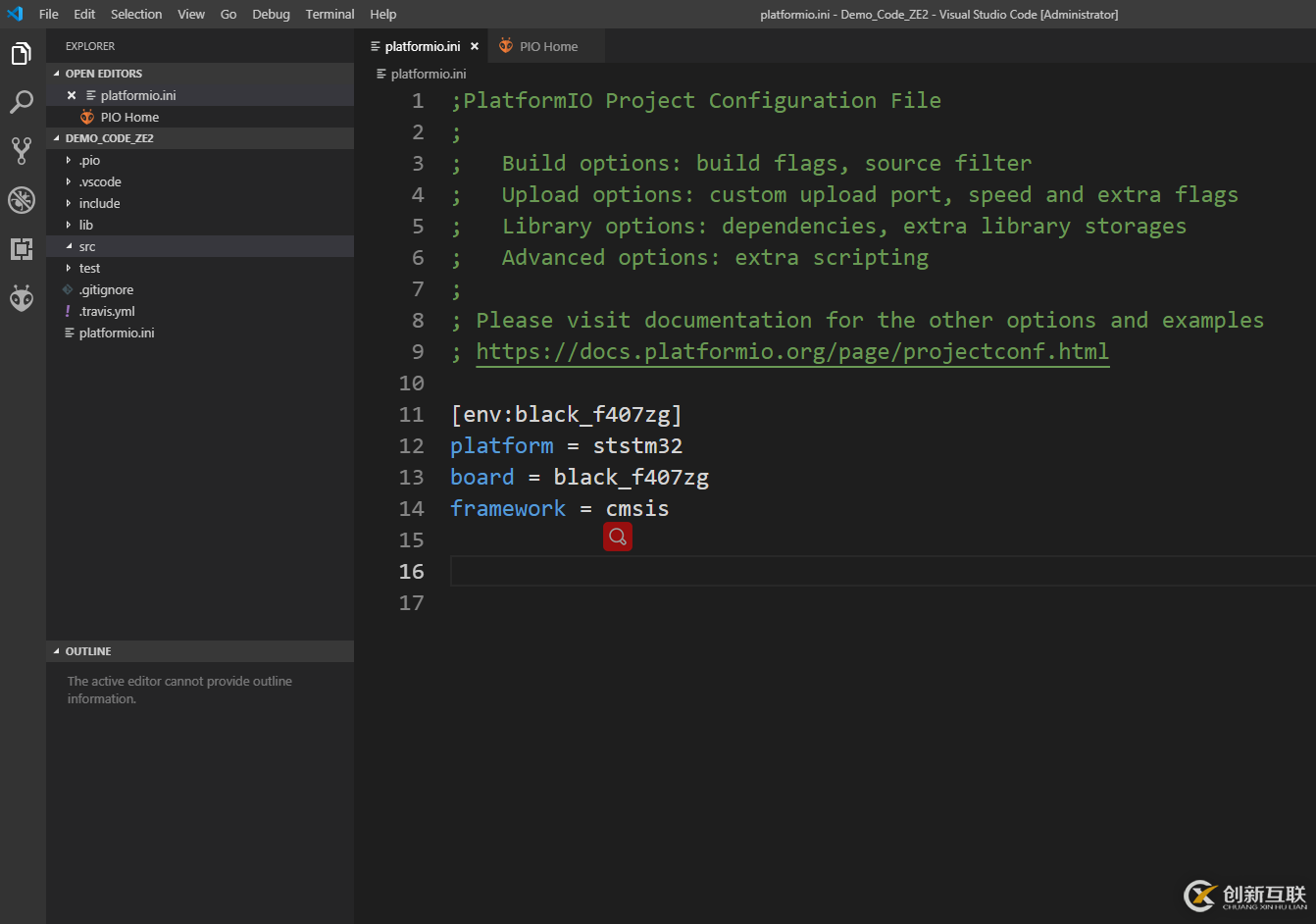The width and height of the screenshot is (1316, 924).
Task: Select the platformio.ini editor tab
Action: [423, 46]
